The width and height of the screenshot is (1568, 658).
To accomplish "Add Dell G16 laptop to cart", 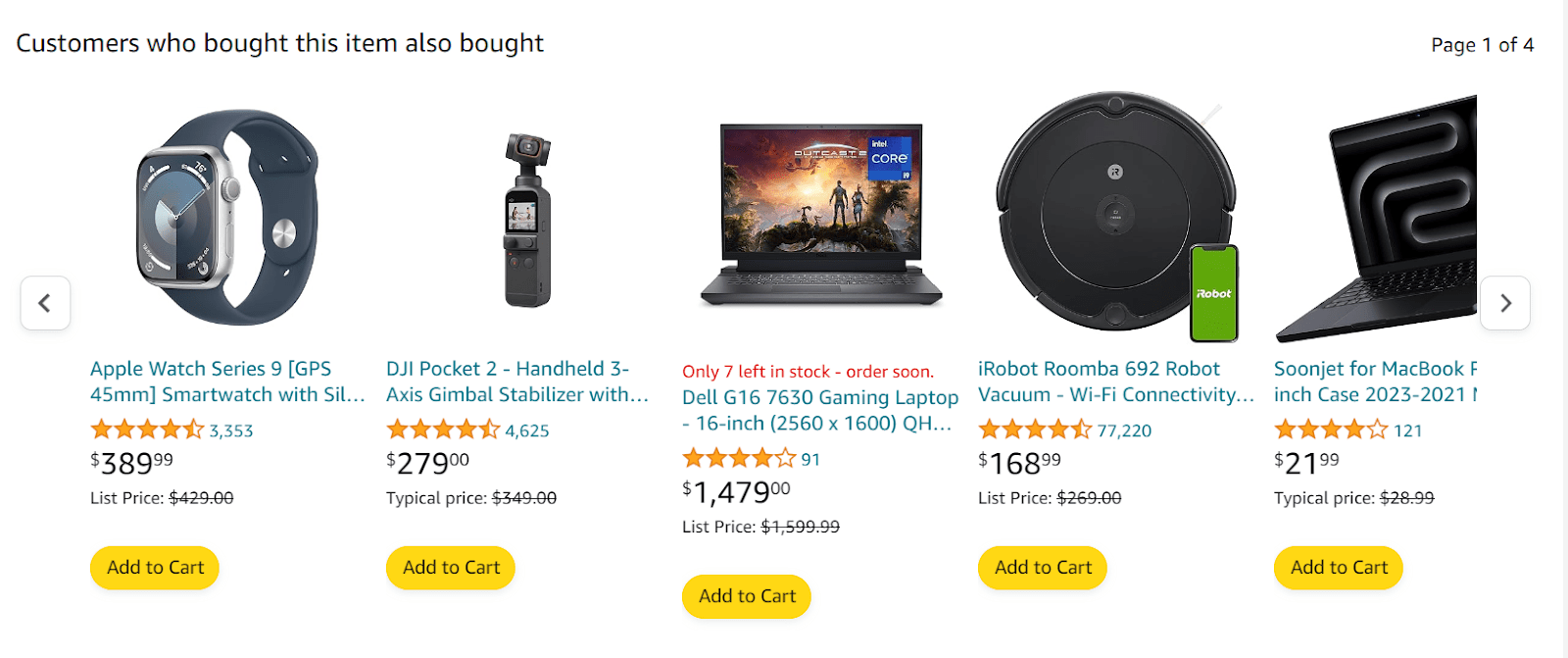I will [747, 596].
